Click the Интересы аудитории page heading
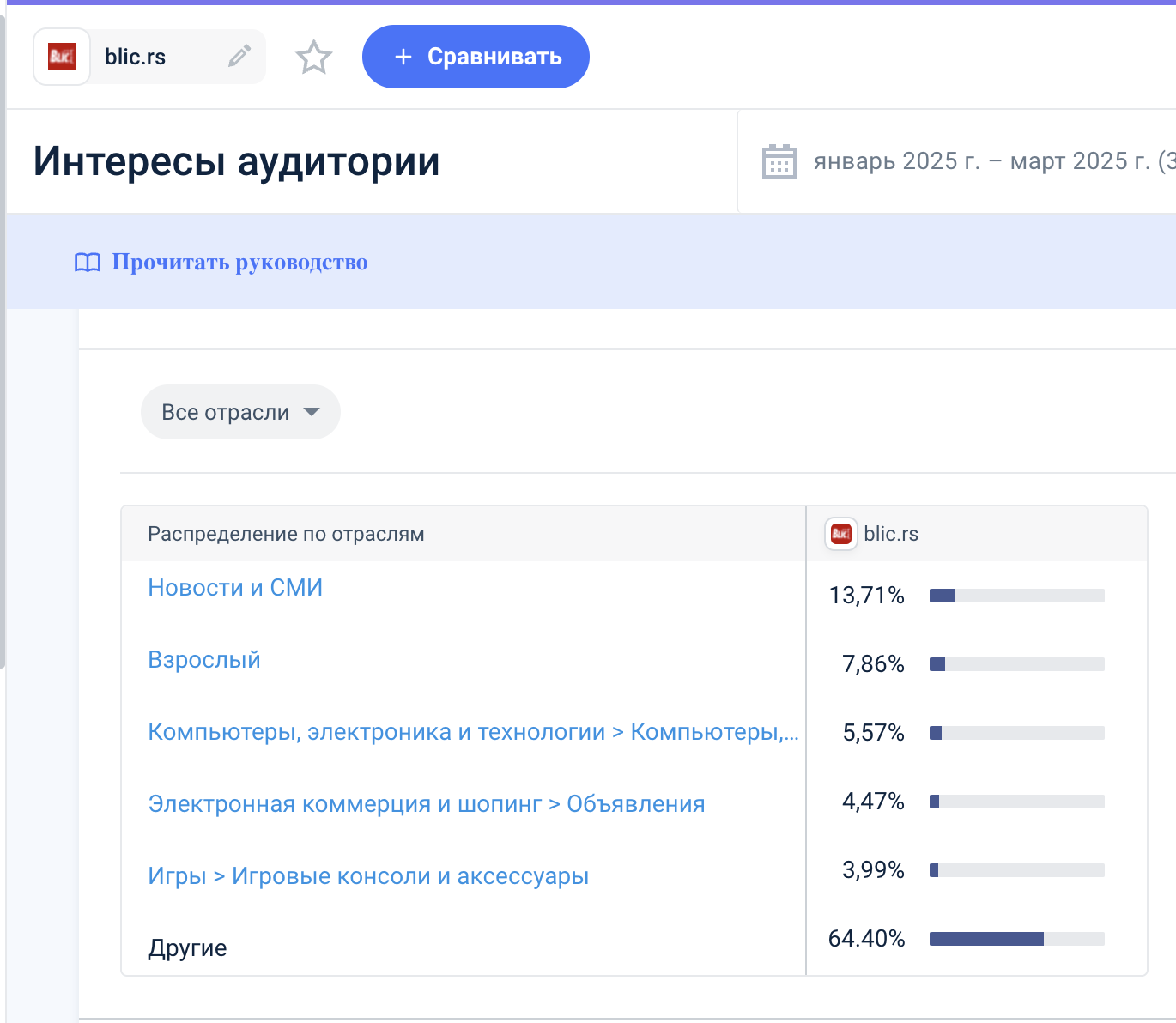Screen dimensions: 1176x1023 (x=237, y=161)
